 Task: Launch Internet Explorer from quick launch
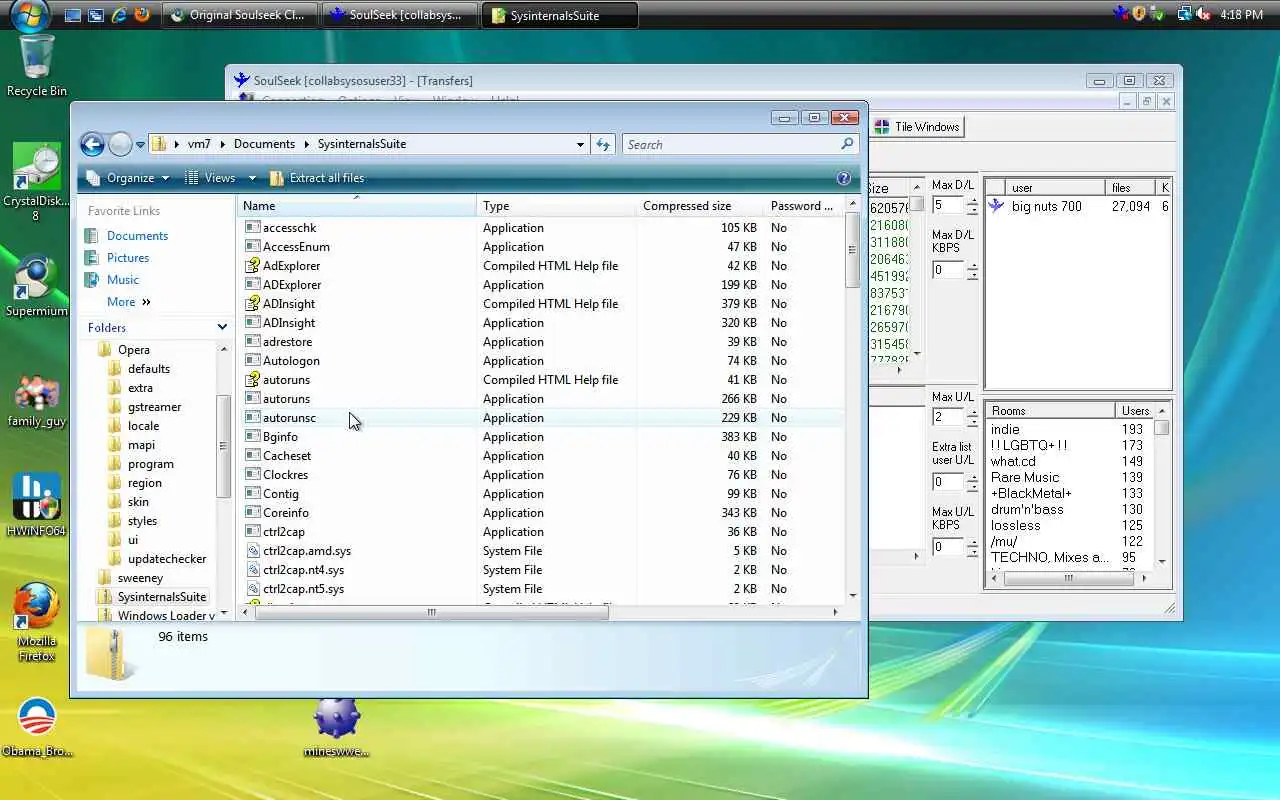119,15
